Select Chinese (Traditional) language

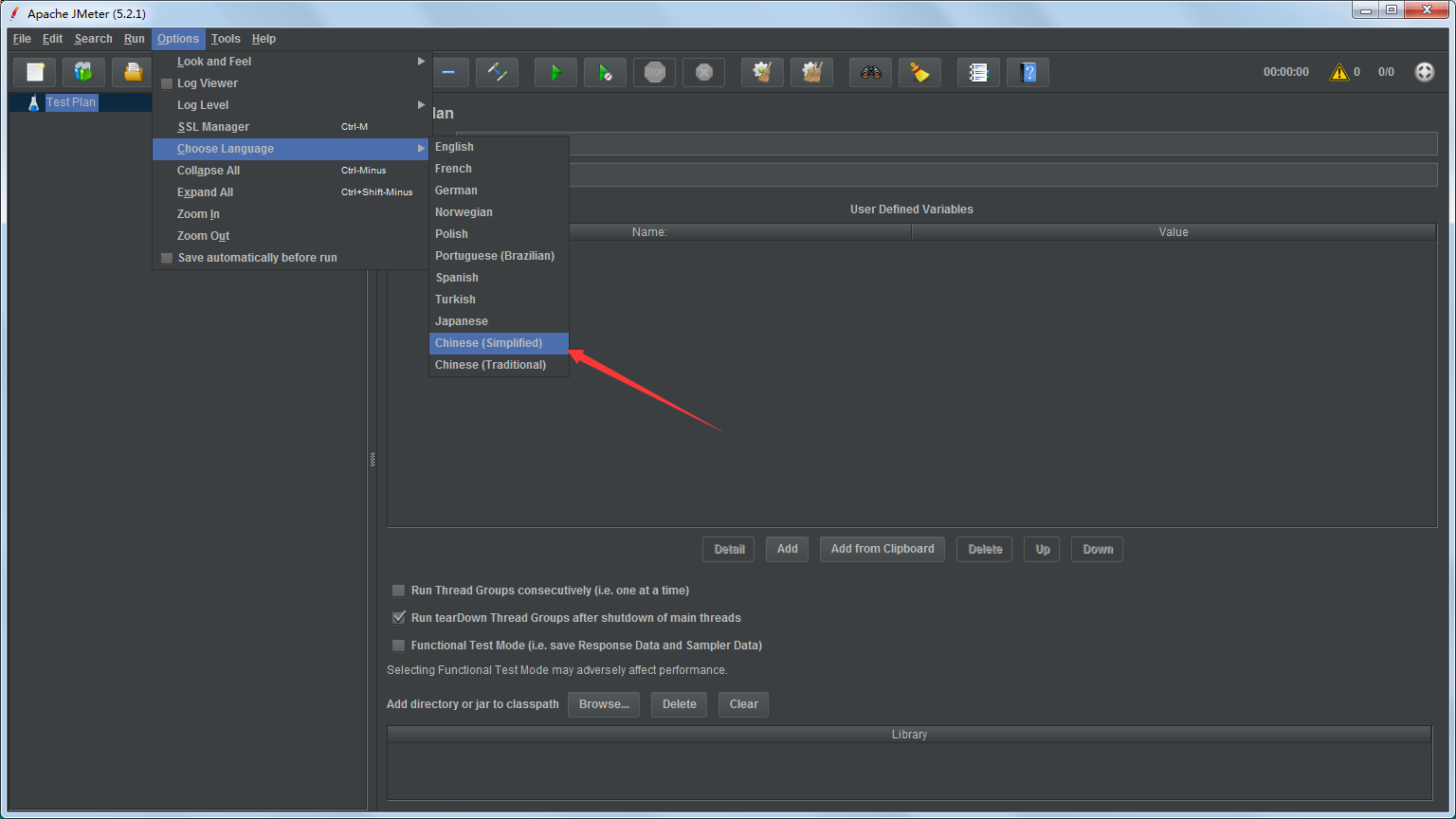tap(499, 365)
